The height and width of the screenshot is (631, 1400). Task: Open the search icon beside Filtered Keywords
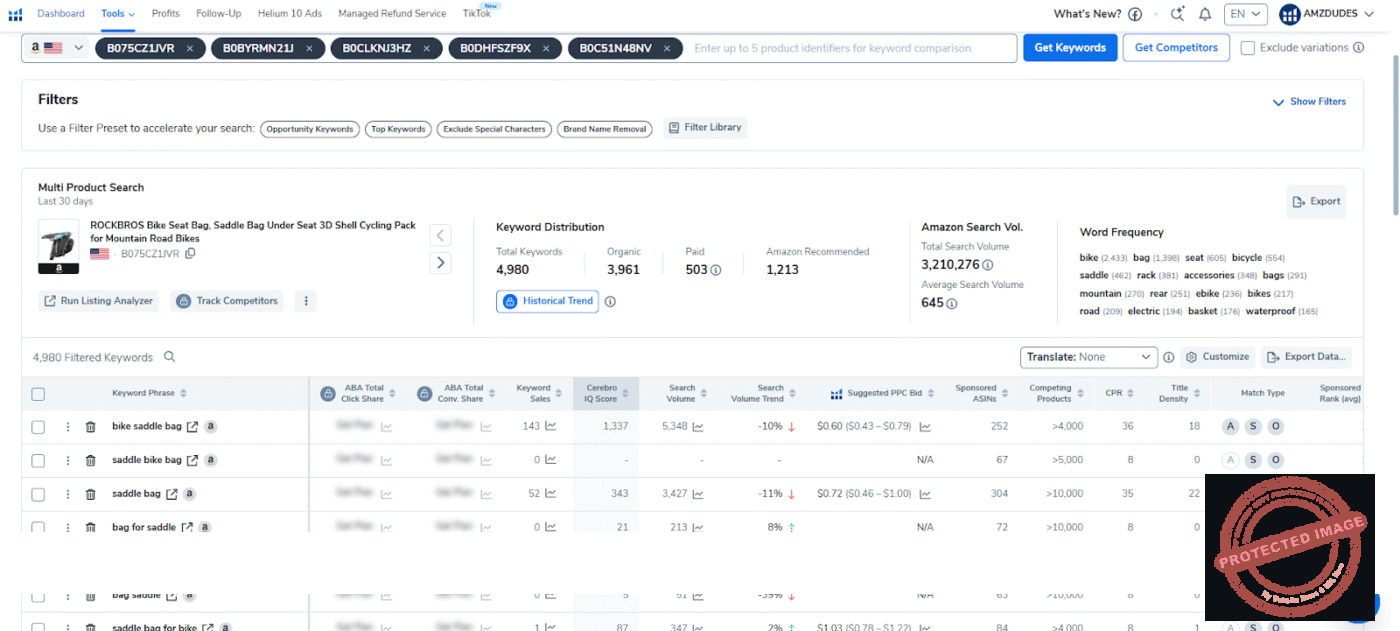tap(169, 357)
